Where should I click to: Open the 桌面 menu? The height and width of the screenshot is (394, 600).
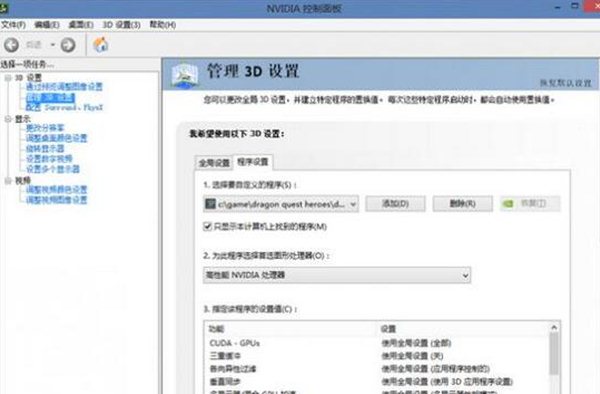tap(81, 25)
